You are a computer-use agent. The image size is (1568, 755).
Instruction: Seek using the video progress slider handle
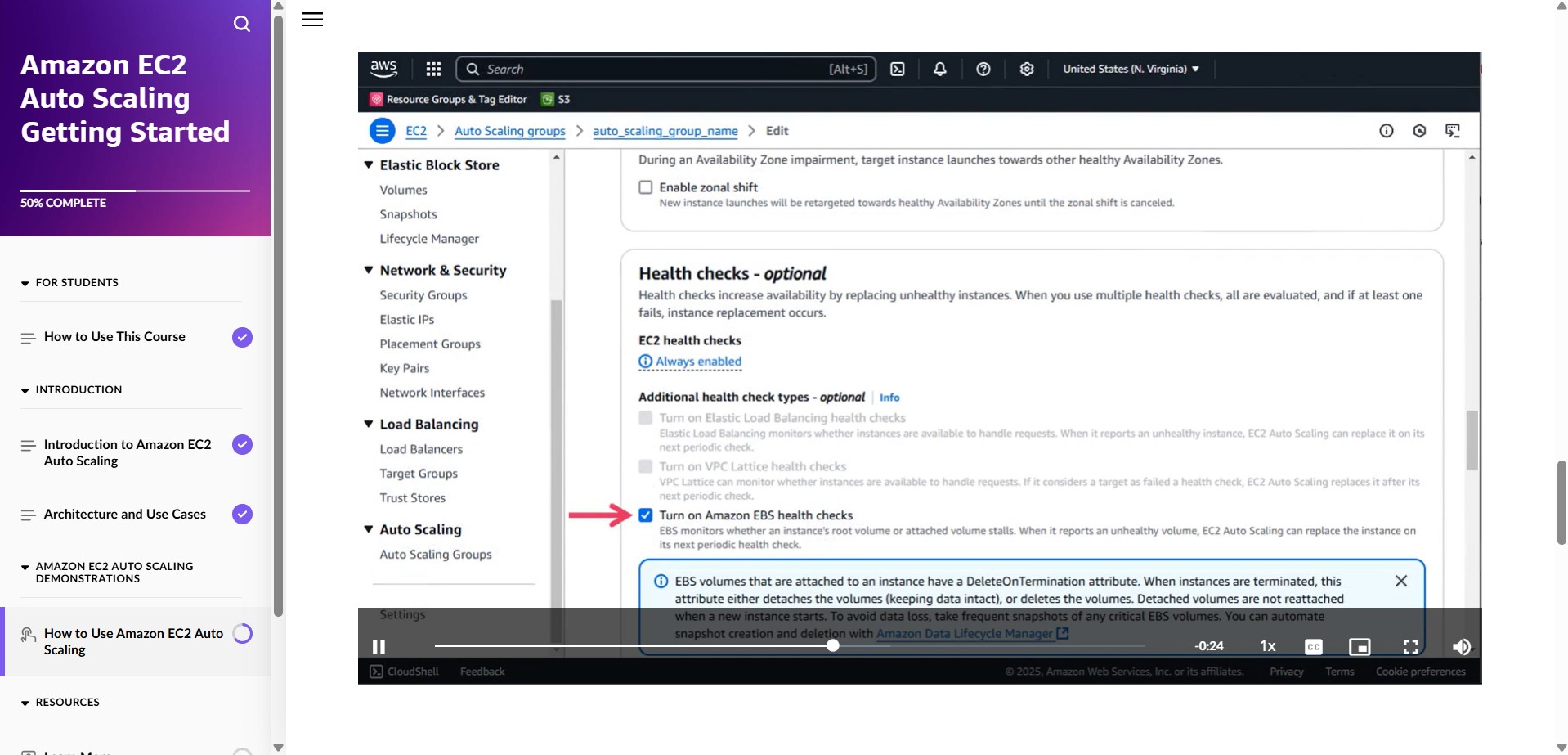point(832,645)
